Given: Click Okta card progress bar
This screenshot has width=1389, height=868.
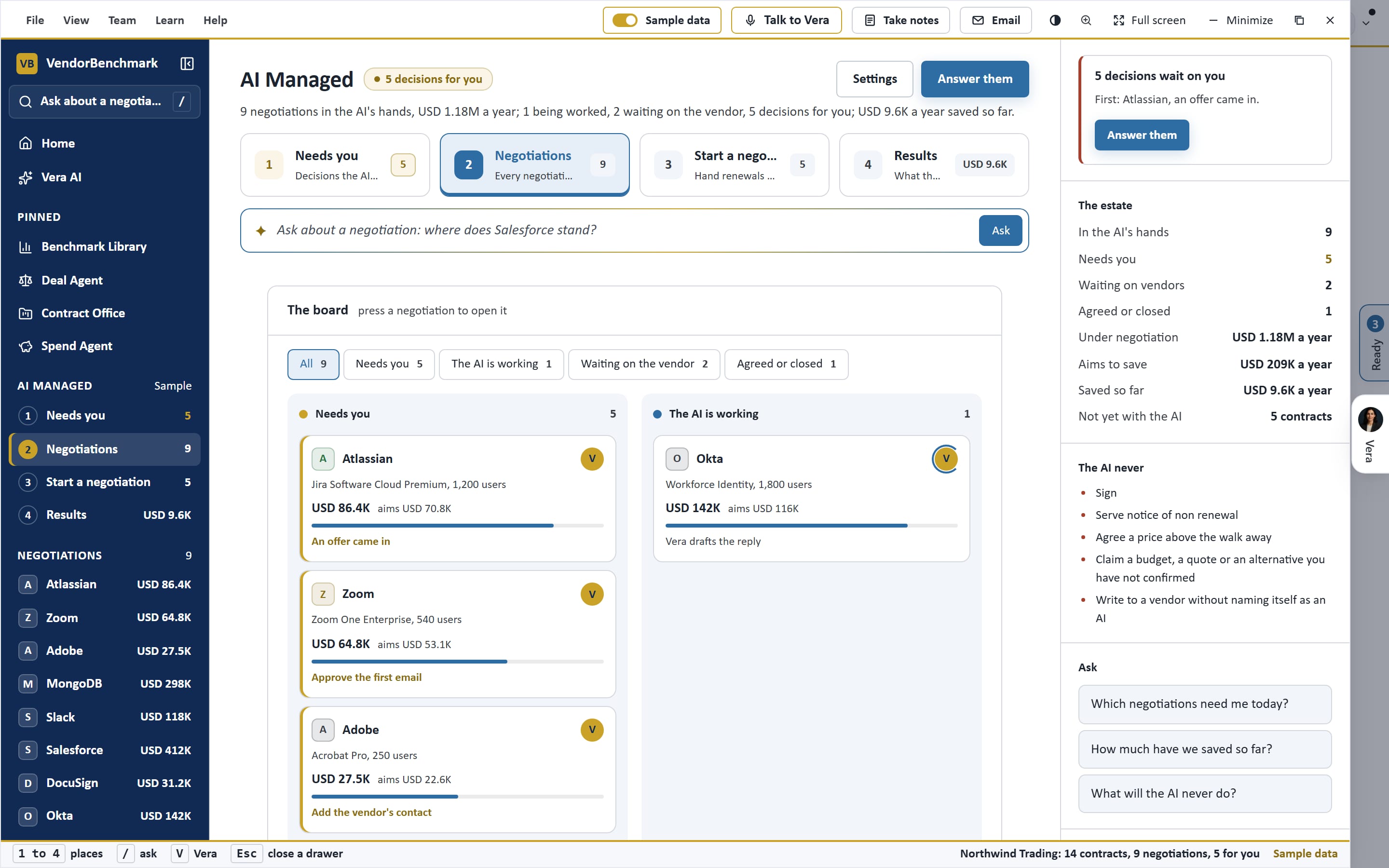Looking at the screenshot, I should 811,526.
